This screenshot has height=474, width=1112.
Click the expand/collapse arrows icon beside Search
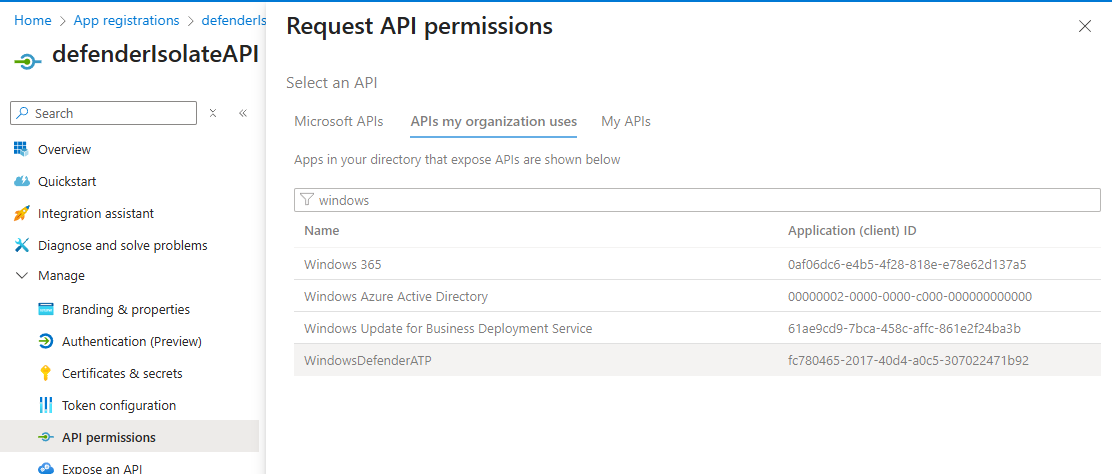pyautogui.click(x=213, y=113)
